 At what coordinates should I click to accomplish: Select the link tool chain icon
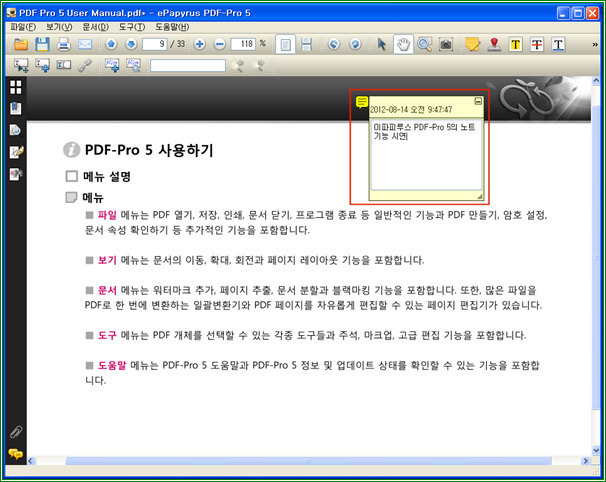point(85,65)
